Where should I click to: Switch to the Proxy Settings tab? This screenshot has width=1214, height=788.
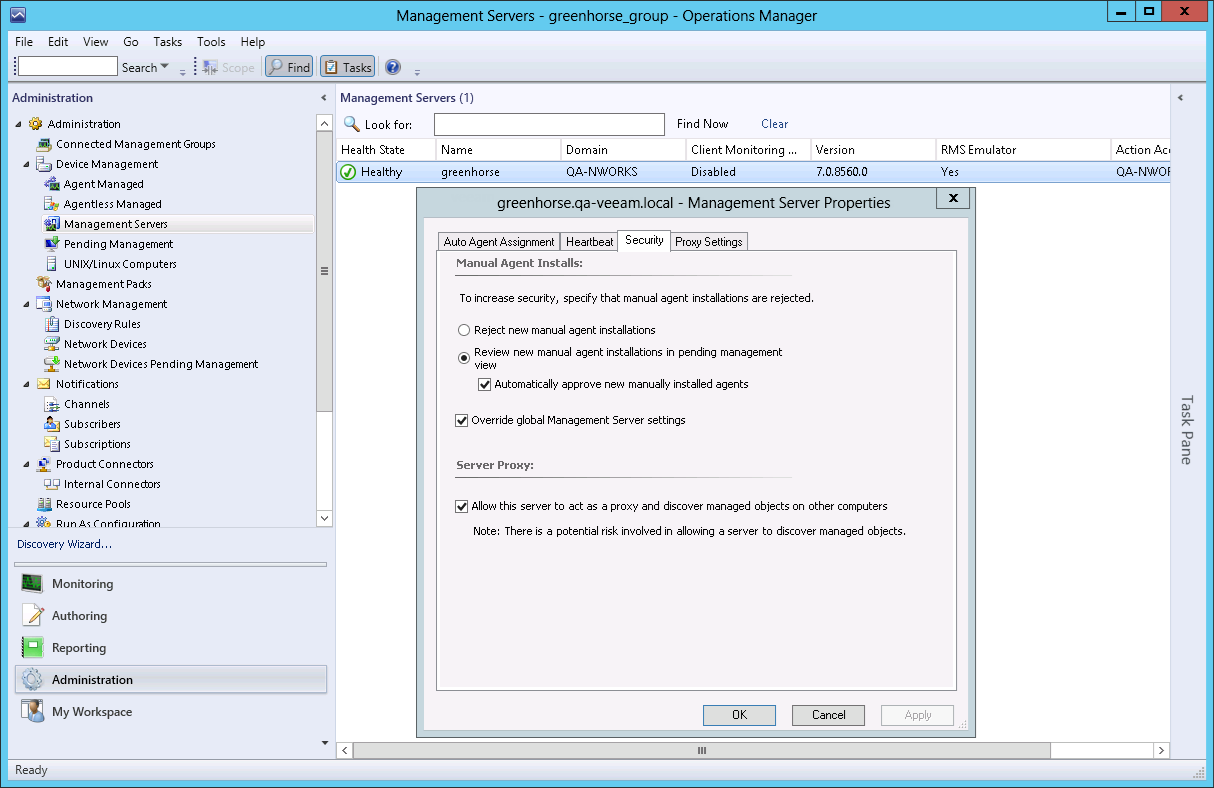(708, 242)
